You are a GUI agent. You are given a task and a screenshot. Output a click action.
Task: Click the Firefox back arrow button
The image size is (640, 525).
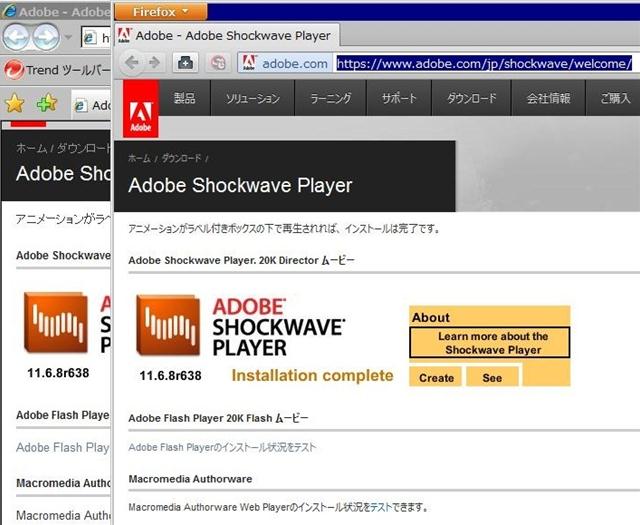[132, 63]
